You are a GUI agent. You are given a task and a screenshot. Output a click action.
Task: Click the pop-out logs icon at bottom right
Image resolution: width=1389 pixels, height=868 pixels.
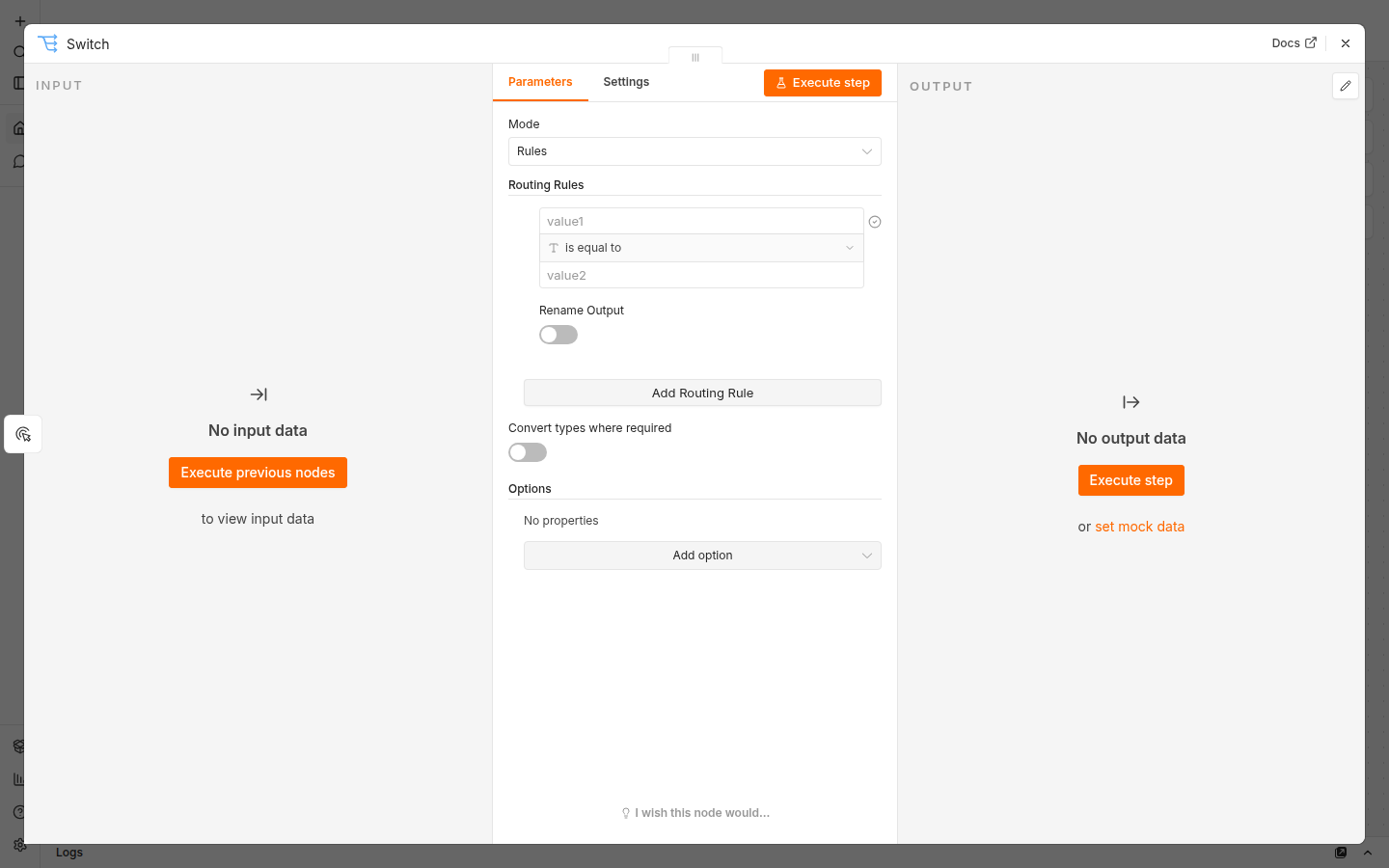(1341, 853)
